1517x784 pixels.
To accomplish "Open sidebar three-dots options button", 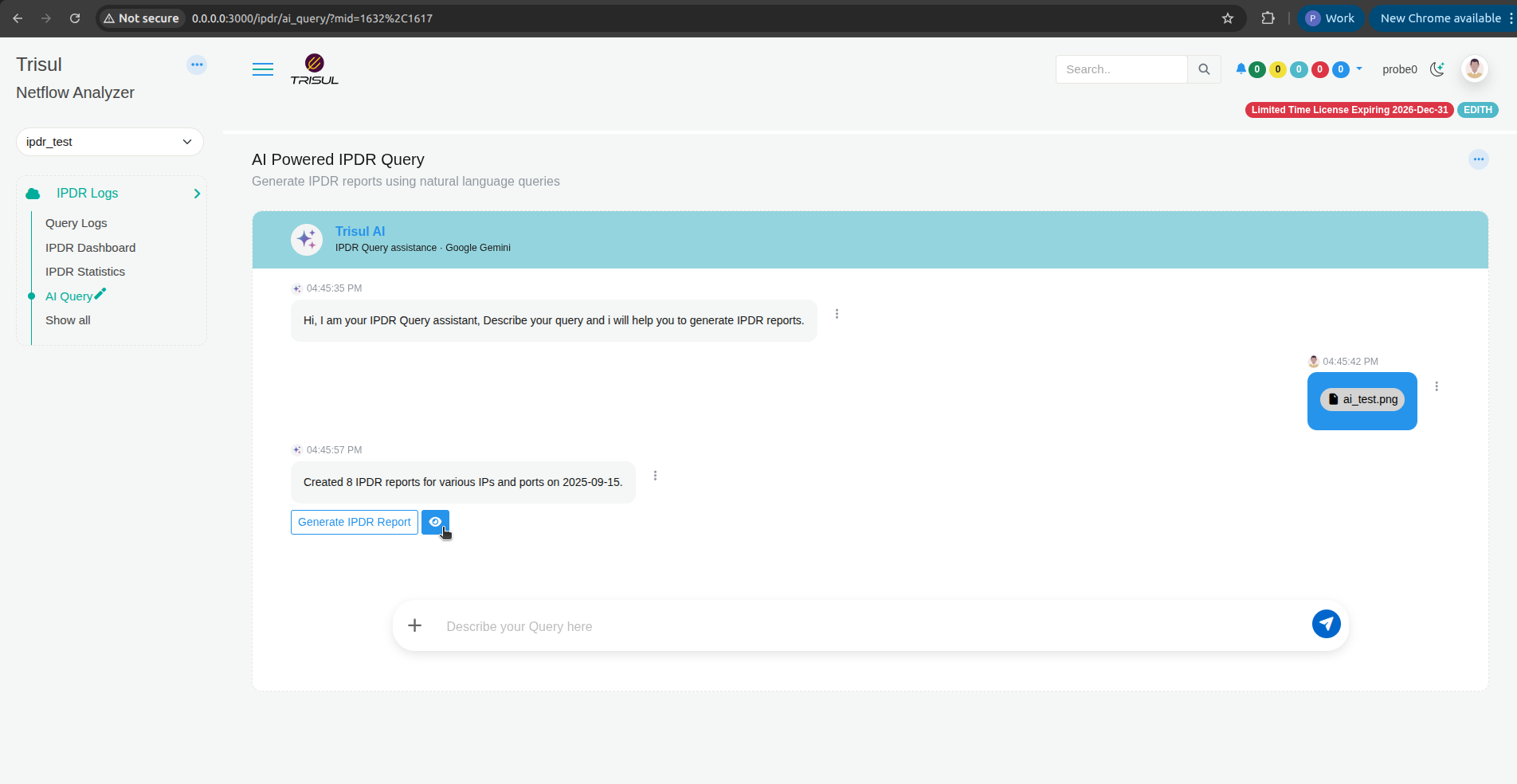I will click(x=197, y=65).
